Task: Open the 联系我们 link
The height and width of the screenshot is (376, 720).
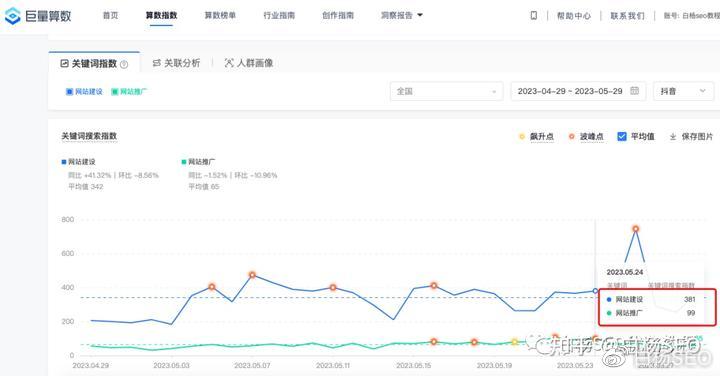Action: [627, 16]
